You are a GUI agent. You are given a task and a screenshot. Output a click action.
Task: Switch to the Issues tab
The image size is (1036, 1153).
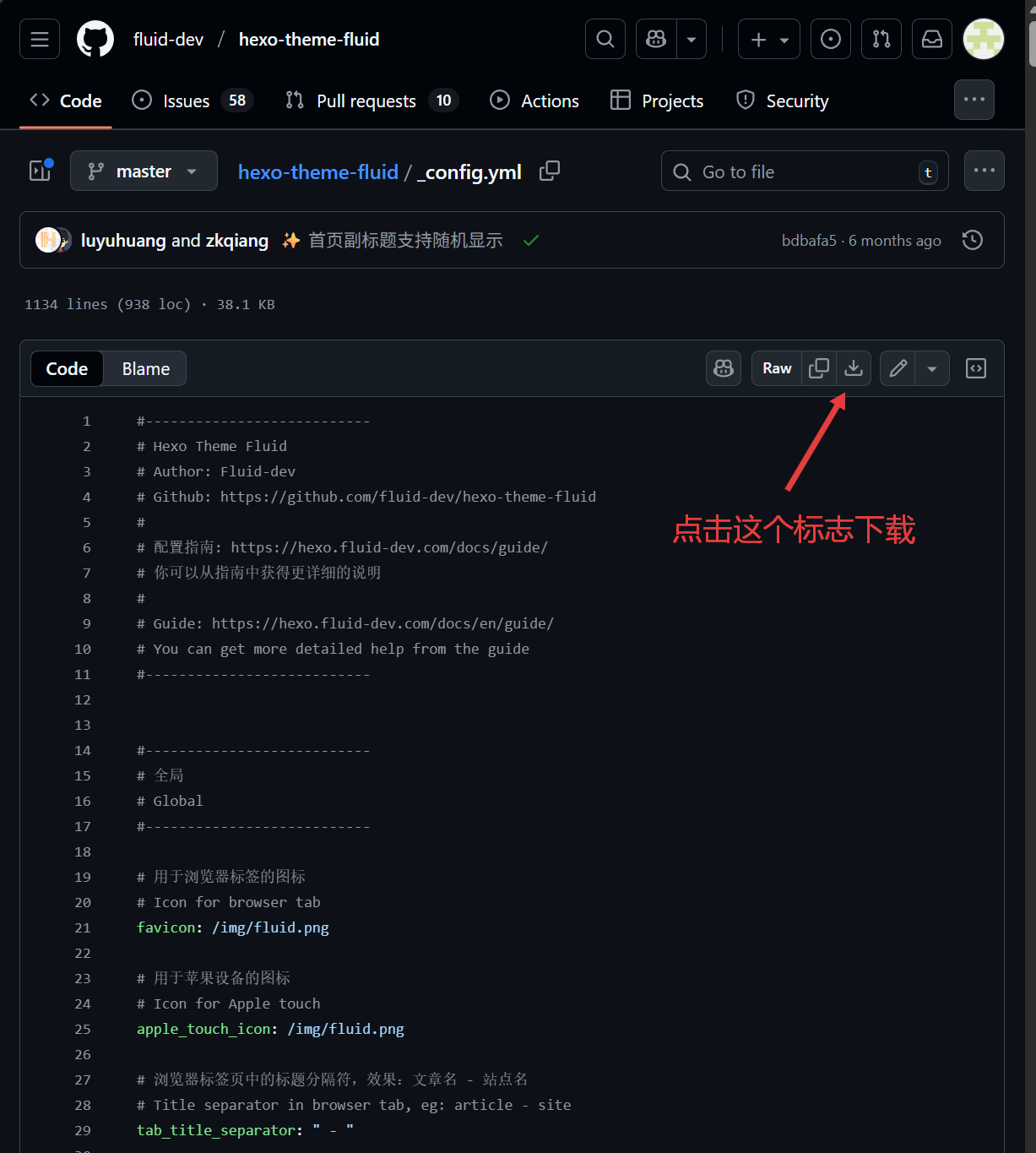(x=193, y=101)
